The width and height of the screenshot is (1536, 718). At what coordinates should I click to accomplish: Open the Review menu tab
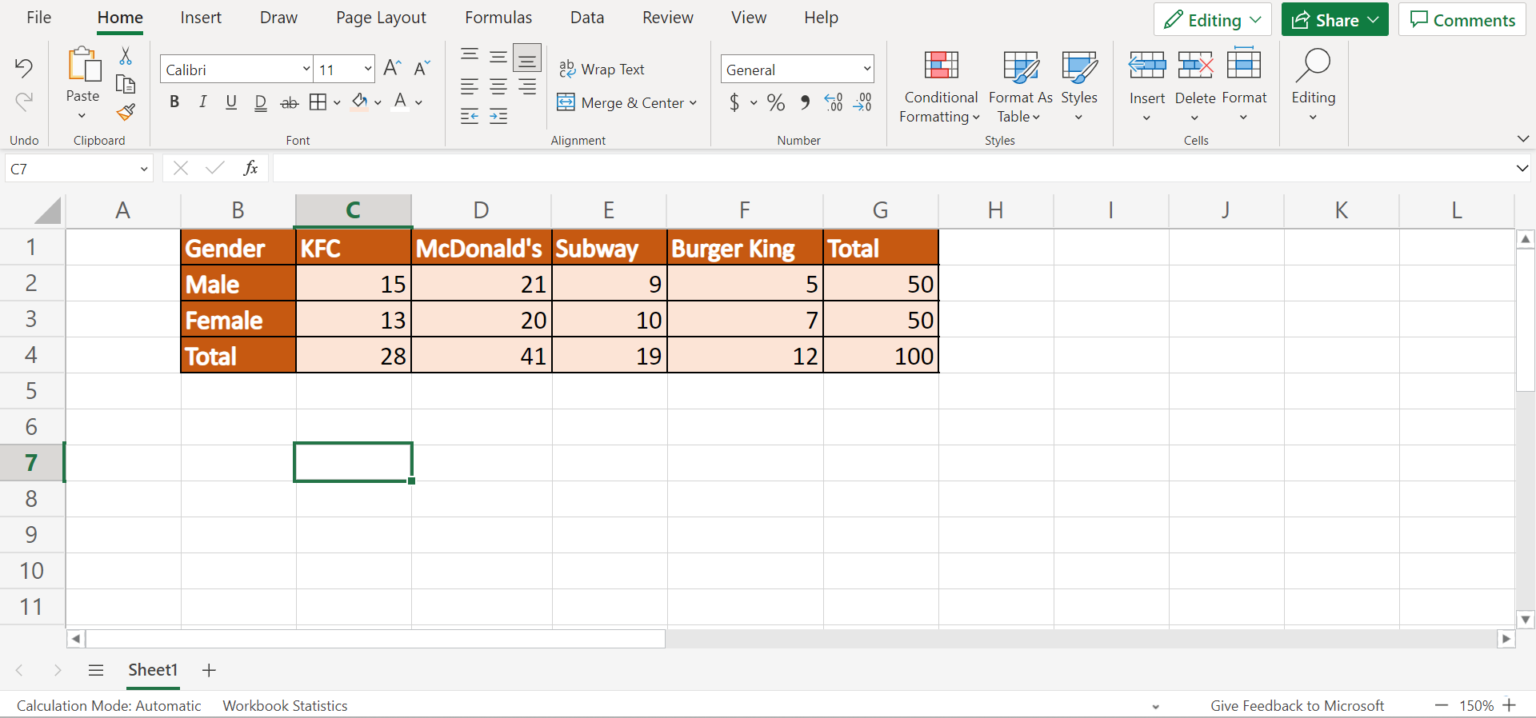tap(667, 17)
